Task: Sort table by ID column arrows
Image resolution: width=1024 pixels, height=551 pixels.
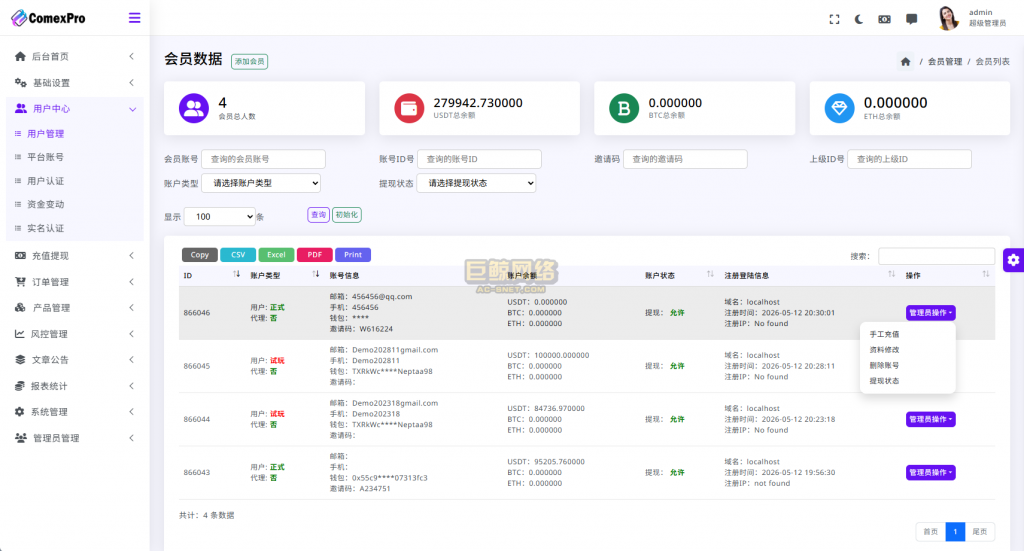Action: pyautogui.click(x=236, y=275)
